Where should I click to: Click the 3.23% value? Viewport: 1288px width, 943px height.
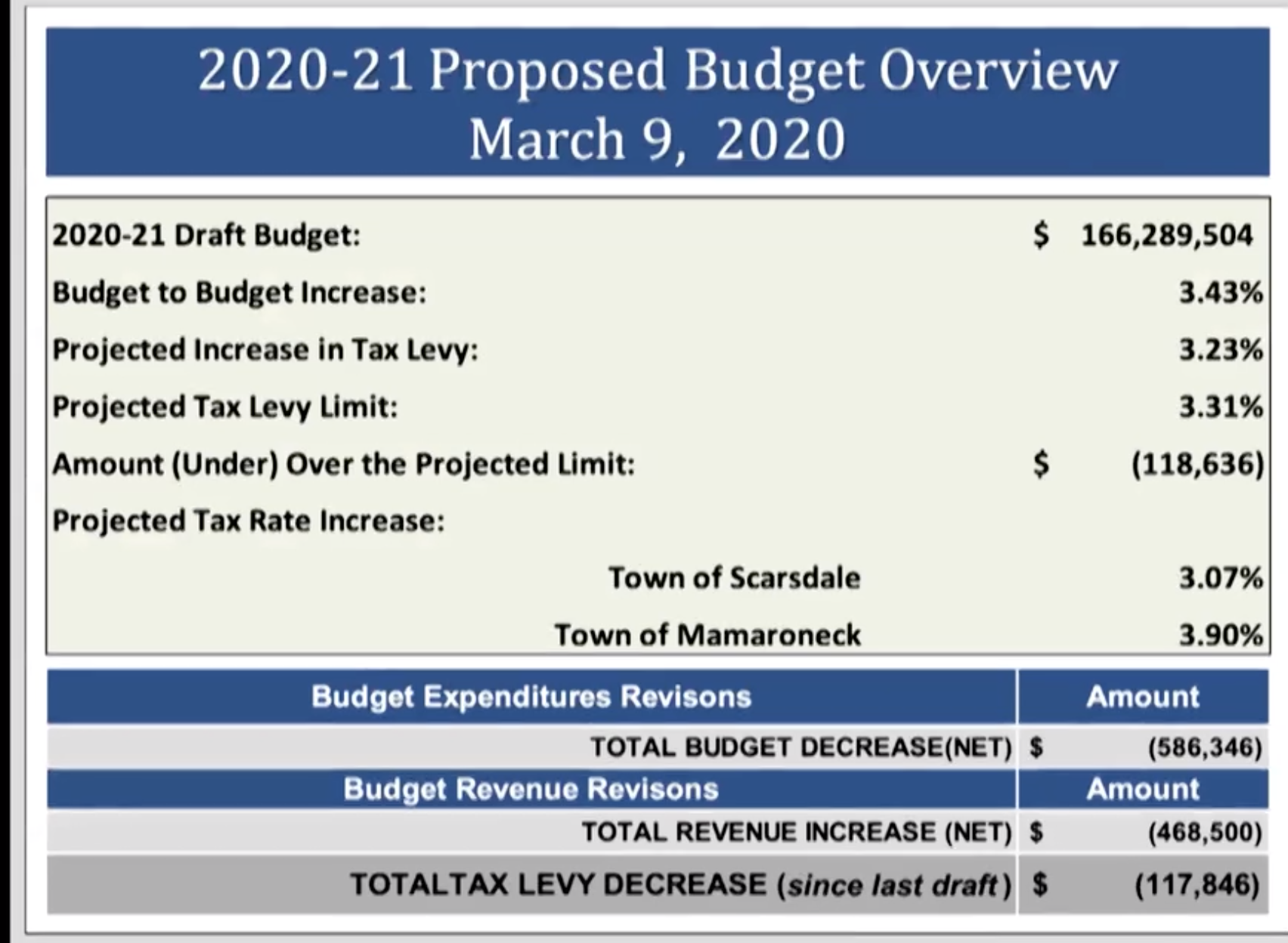click(x=1221, y=350)
